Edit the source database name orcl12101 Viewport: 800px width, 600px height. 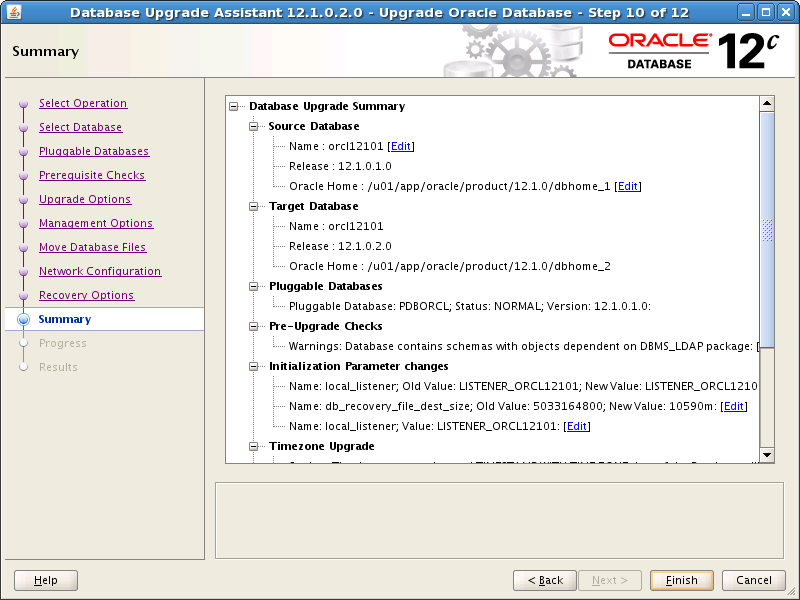point(401,146)
